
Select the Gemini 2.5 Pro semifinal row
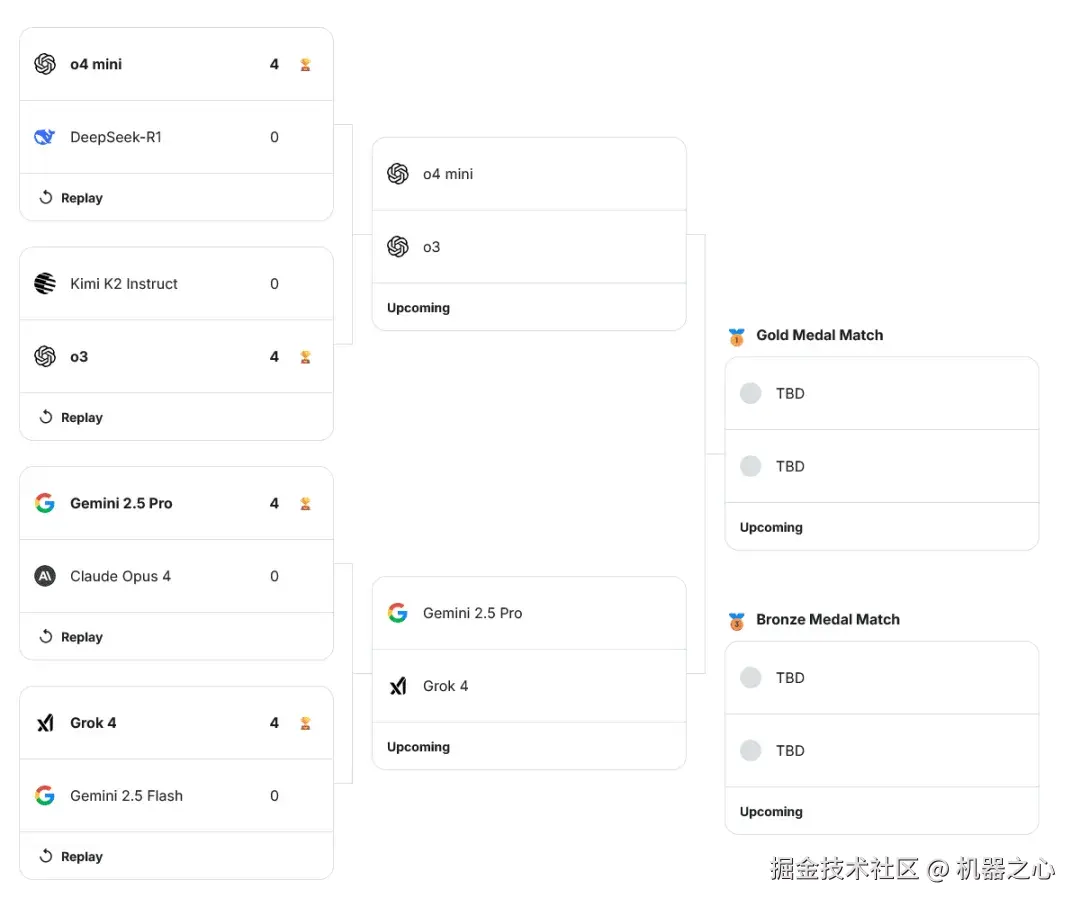point(528,613)
